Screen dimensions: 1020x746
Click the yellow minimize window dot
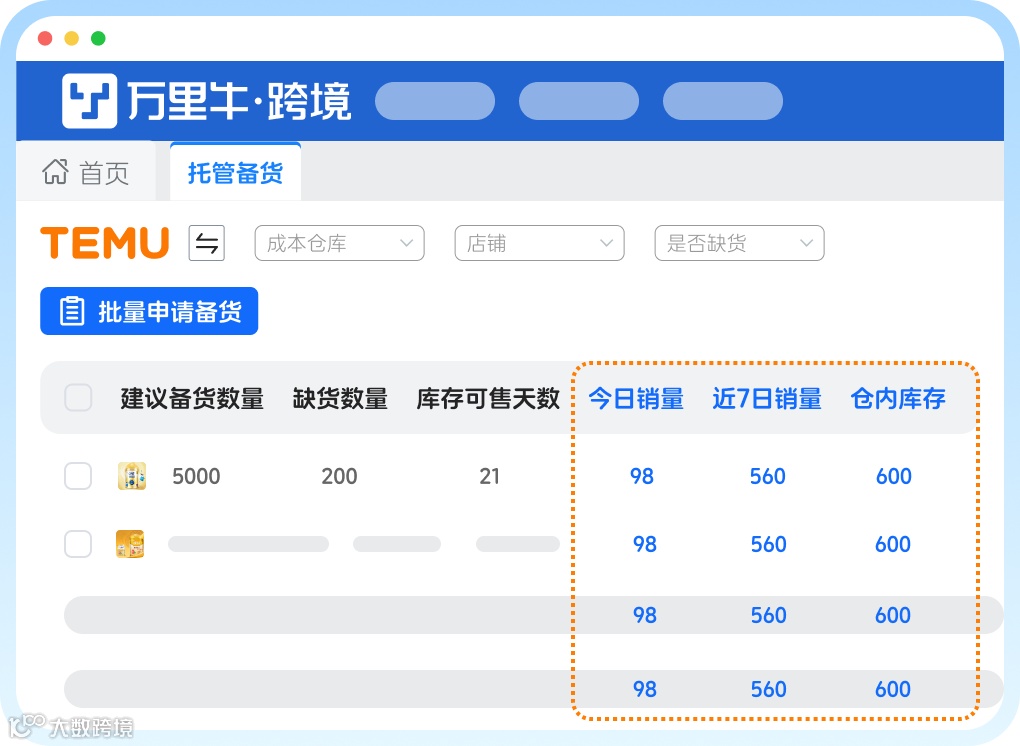pyautogui.click(x=72, y=38)
